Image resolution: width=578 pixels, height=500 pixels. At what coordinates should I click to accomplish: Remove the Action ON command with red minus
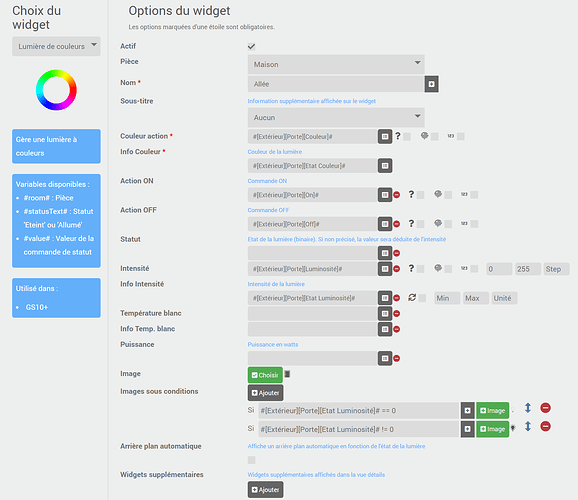pyautogui.click(x=397, y=195)
